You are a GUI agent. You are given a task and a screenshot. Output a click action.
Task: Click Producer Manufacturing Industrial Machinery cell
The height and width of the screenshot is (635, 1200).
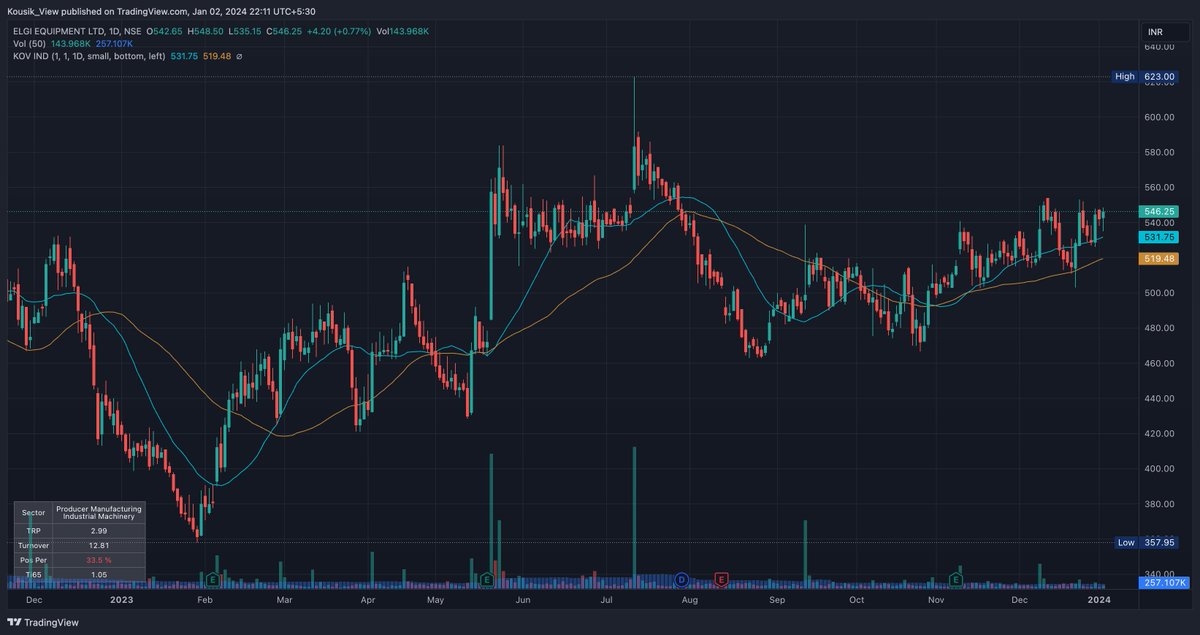tap(98, 512)
